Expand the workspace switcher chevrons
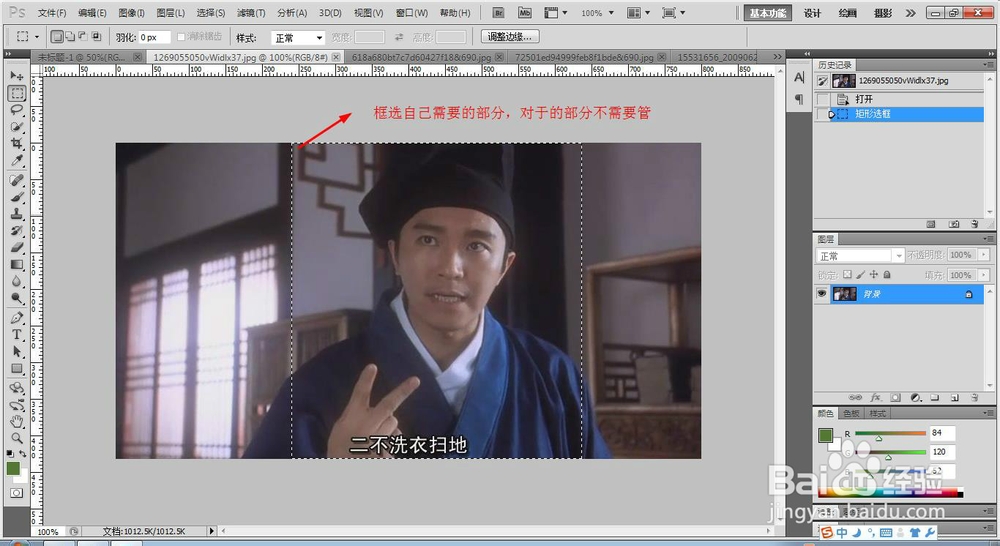The width and height of the screenshot is (1000, 546). coord(910,13)
